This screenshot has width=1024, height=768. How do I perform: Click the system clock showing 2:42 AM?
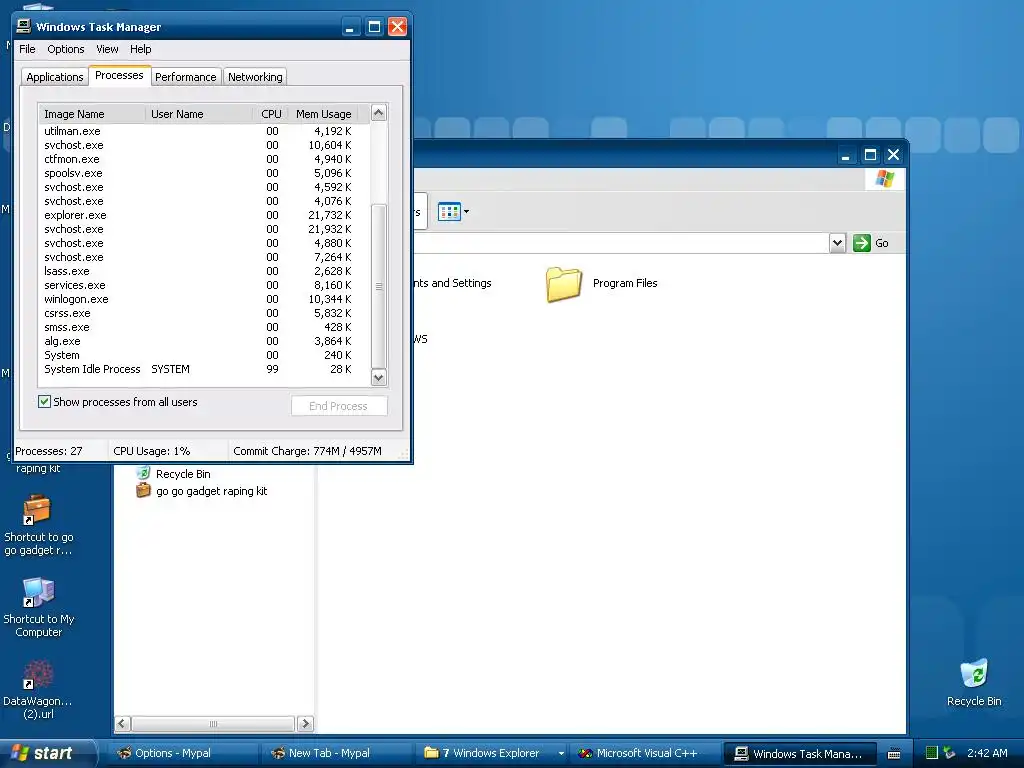click(987, 753)
